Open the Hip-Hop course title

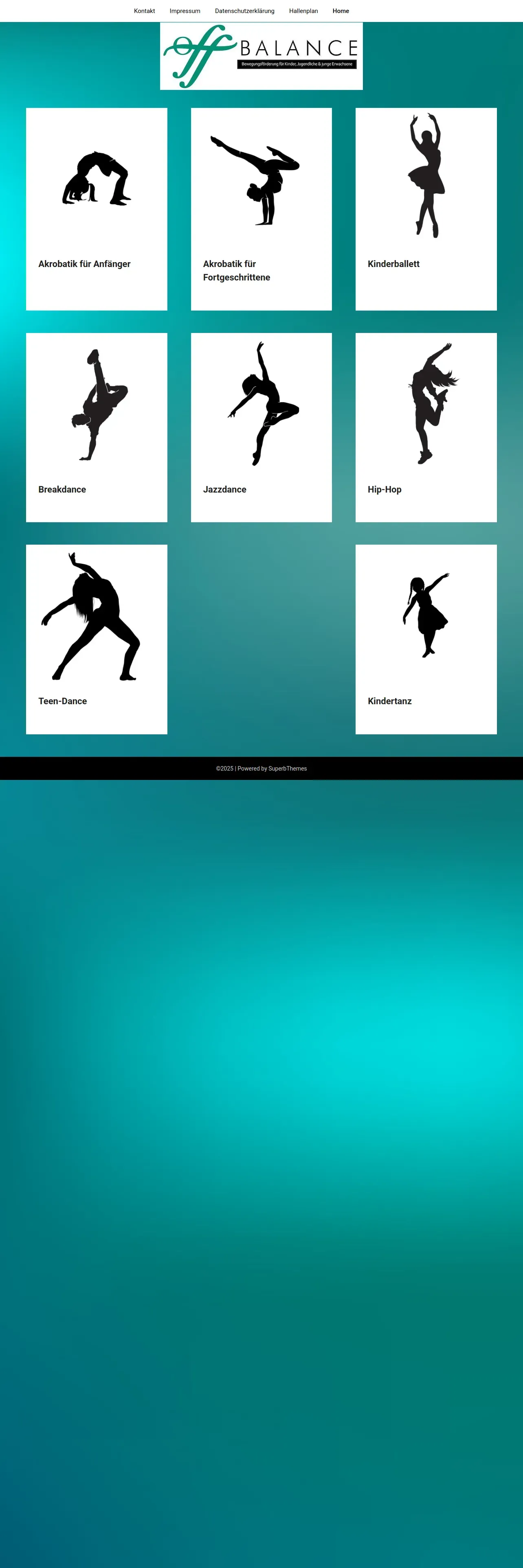point(384,489)
